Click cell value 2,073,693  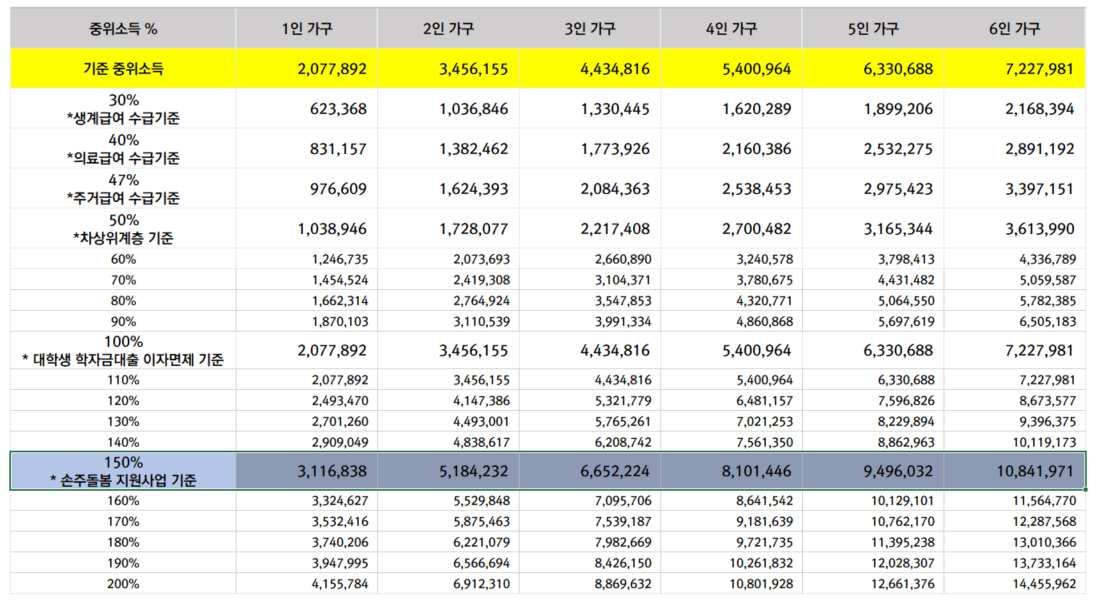pyautogui.click(x=481, y=259)
